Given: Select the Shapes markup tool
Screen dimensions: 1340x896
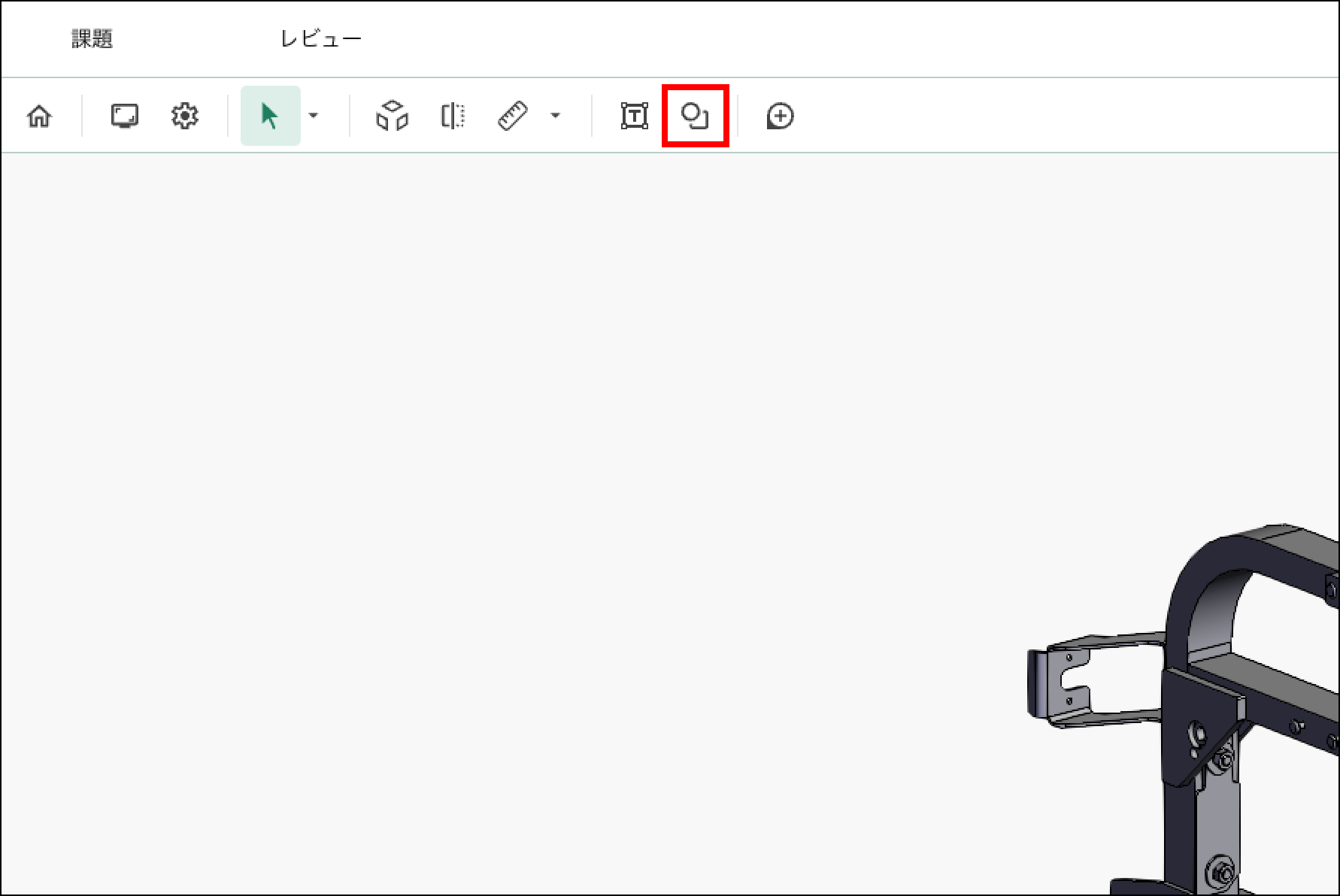Looking at the screenshot, I should click(695, 117).
